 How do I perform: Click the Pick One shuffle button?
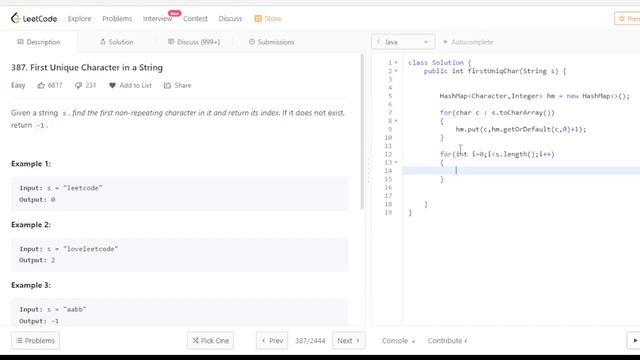pos(211,340)
